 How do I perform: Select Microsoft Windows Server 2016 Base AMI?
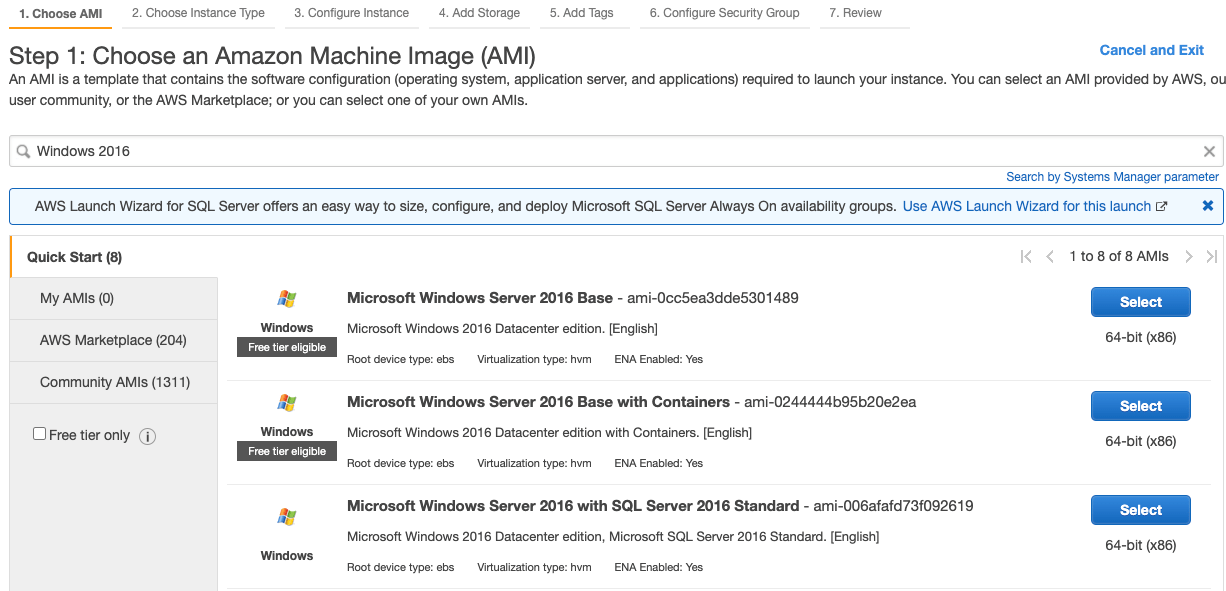[x=1140, y=302]
